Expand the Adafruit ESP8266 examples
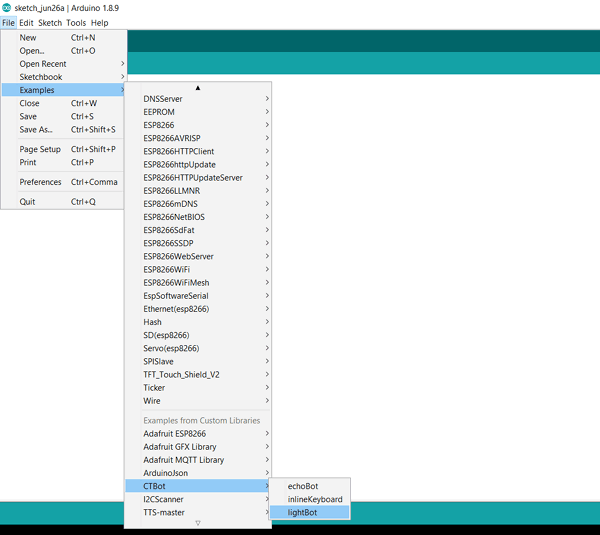 (198, 433)
